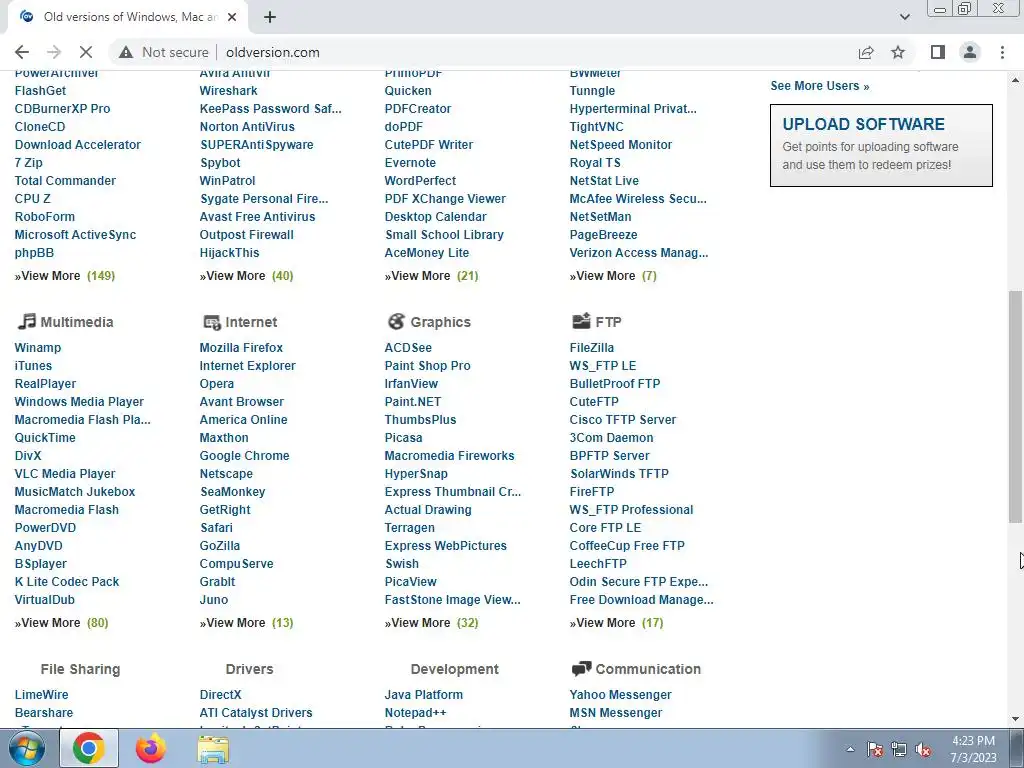Open the Mozilla Firefox link
The image size is (1024, 768).
click(241, 347)
